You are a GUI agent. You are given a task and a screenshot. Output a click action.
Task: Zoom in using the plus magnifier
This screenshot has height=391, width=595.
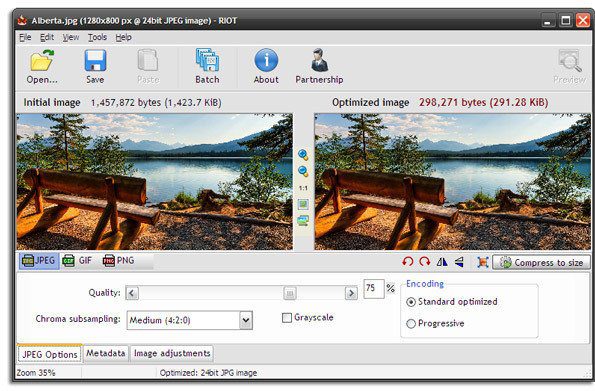tap(303, 155)
